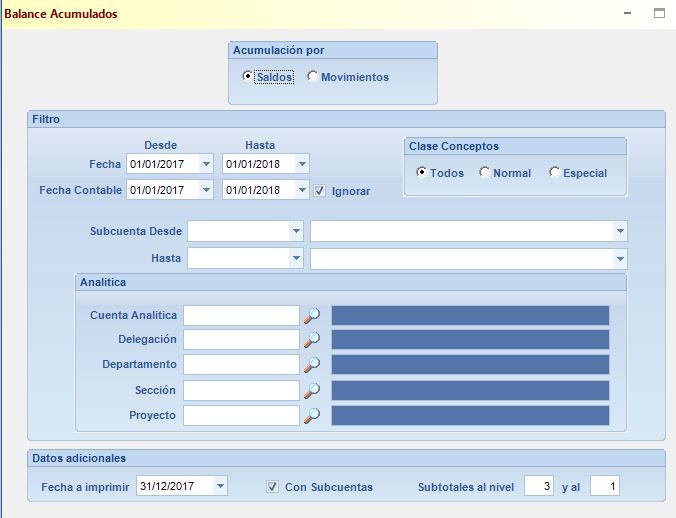Viewport: 676px width, 518px height.
Task: Click the Fecha Desde value 01/01/2017
Action: 157,164
